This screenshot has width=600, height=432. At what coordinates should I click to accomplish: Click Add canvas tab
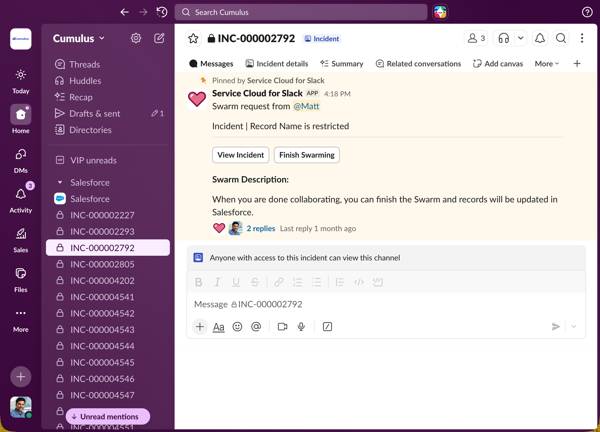[498, 64]
